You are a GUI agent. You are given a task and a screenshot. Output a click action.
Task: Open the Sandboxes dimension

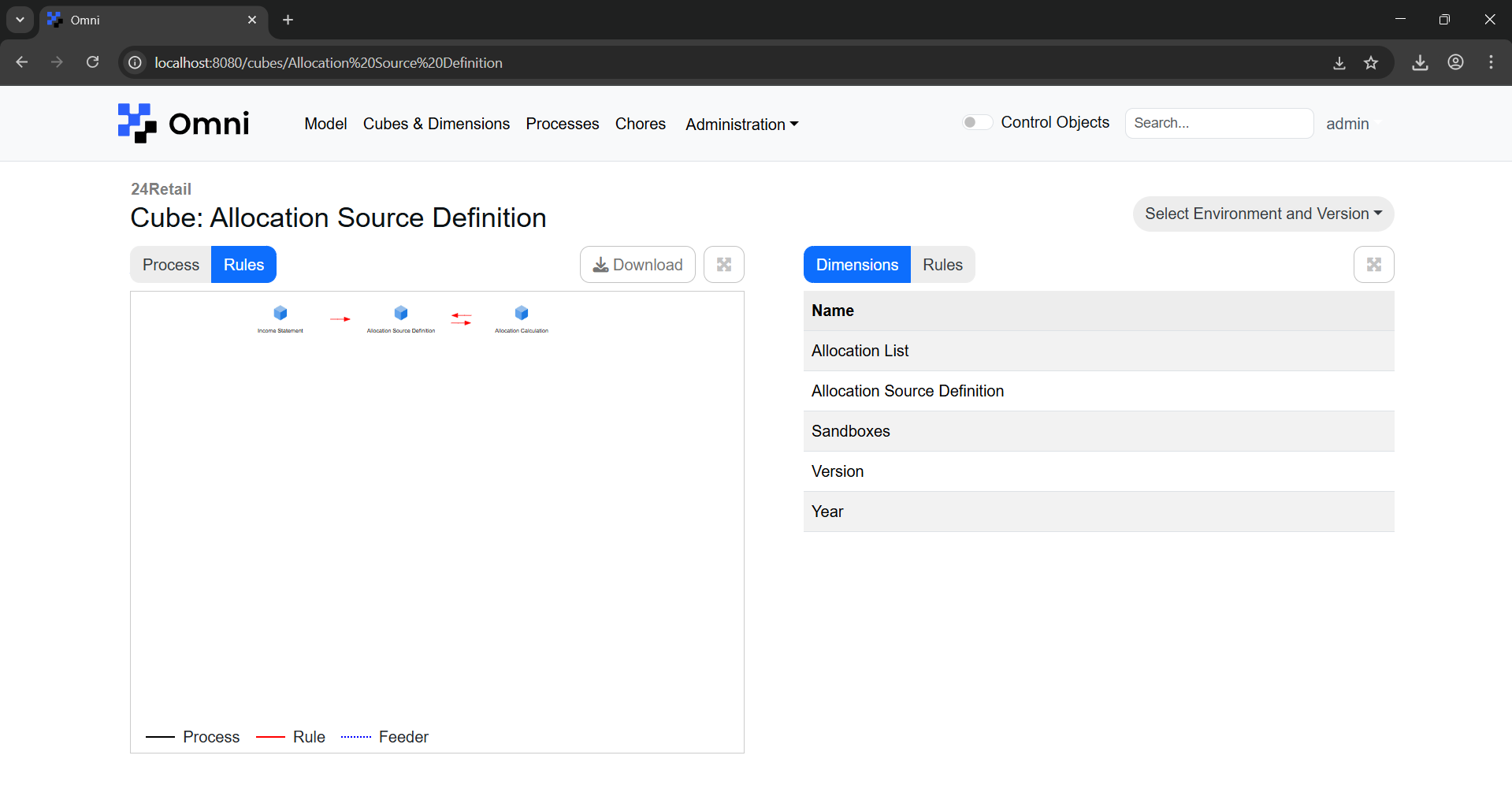coord(1099,431)
